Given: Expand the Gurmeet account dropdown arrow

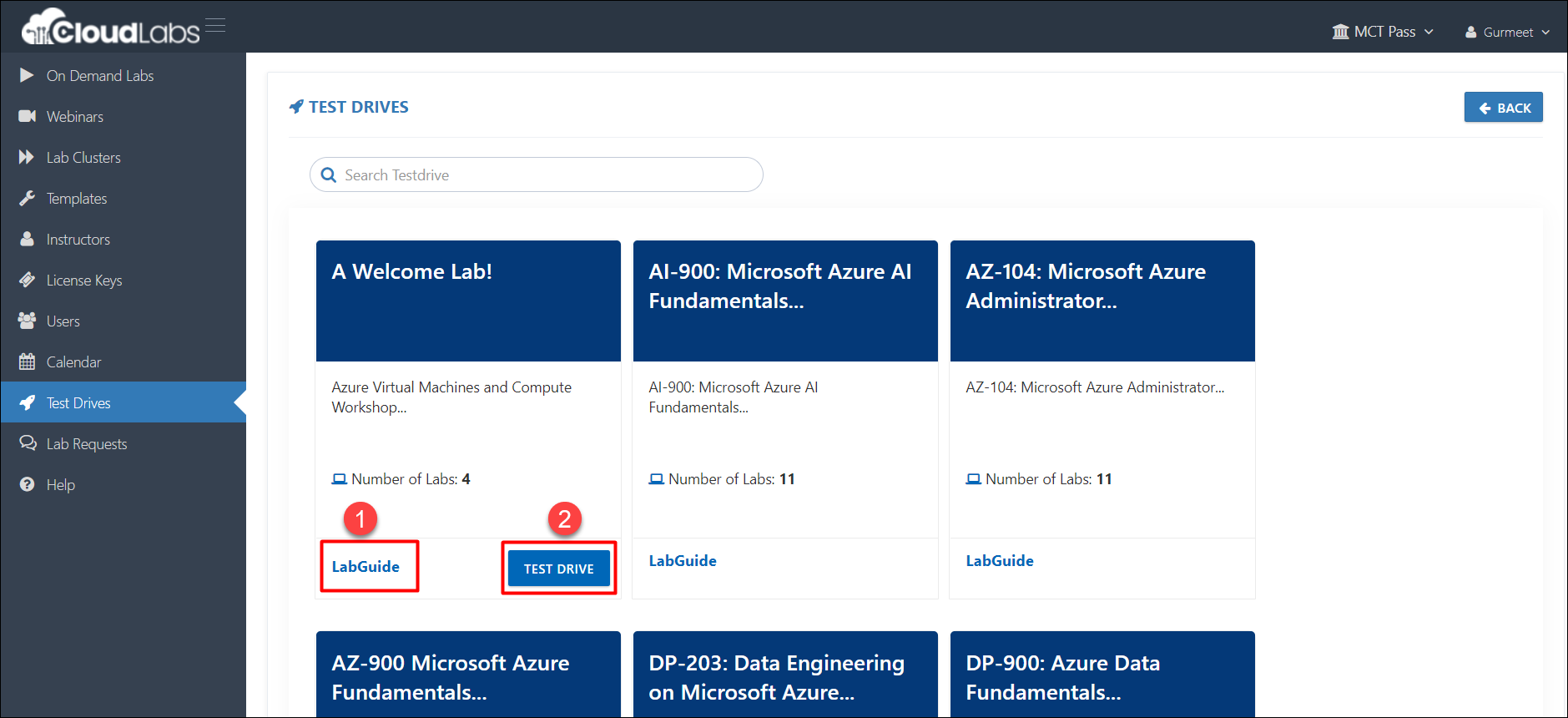Looking at the screenshot, I should coord(1545,33).
